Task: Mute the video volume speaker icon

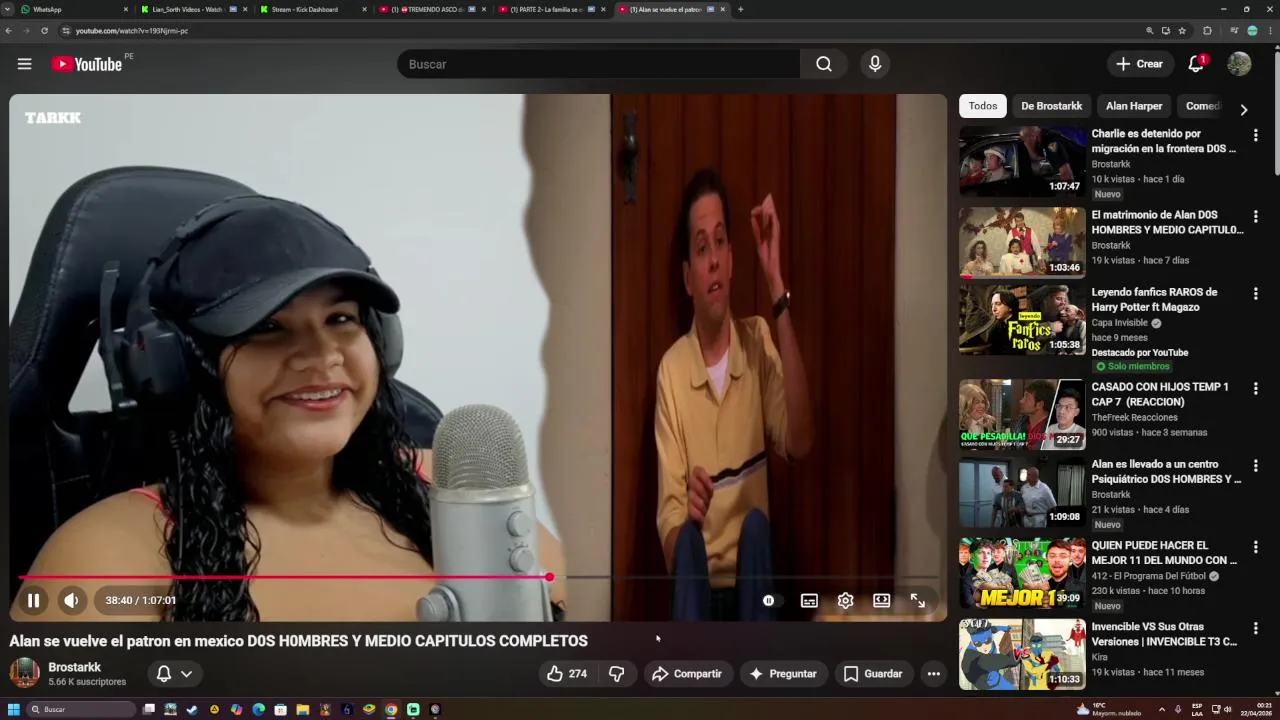Action: pyautogui.click(x=71, y=600)
